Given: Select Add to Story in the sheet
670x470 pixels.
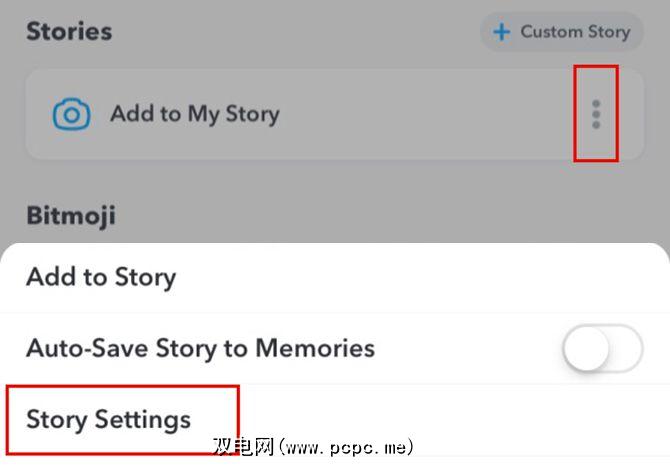Looking at the screenshot, I should 101,277.
